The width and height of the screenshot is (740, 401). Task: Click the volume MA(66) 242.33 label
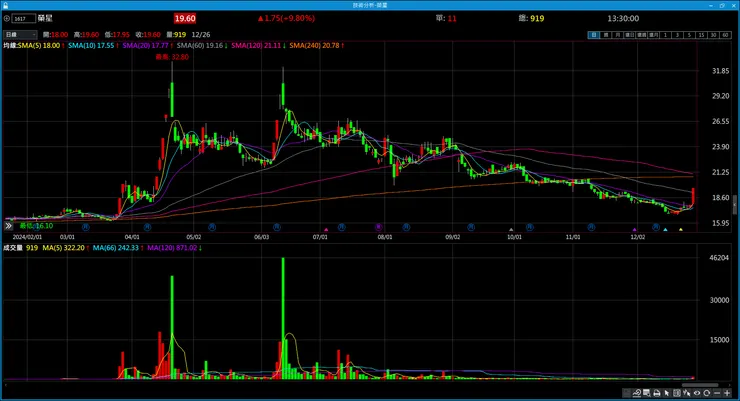(116, 248)
